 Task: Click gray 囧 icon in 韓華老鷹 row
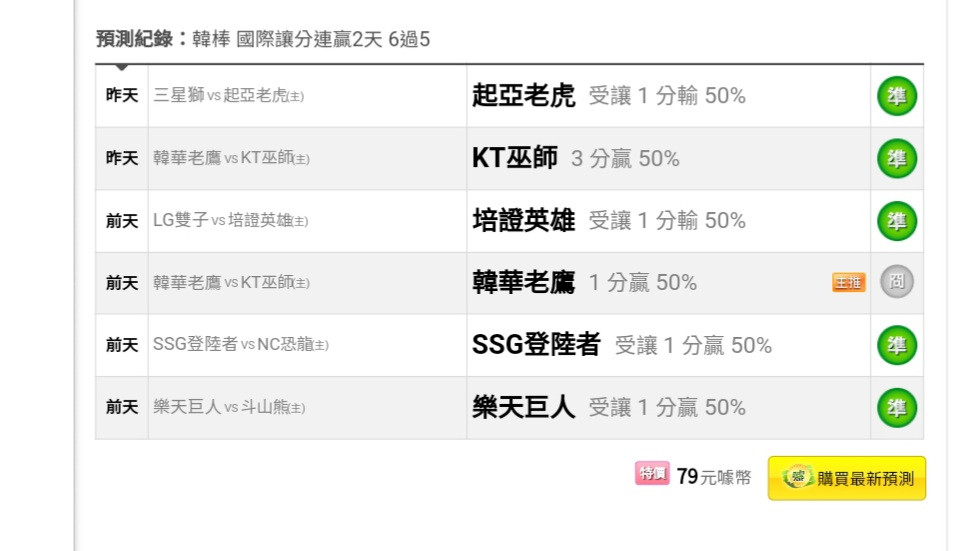coord(897,282)
